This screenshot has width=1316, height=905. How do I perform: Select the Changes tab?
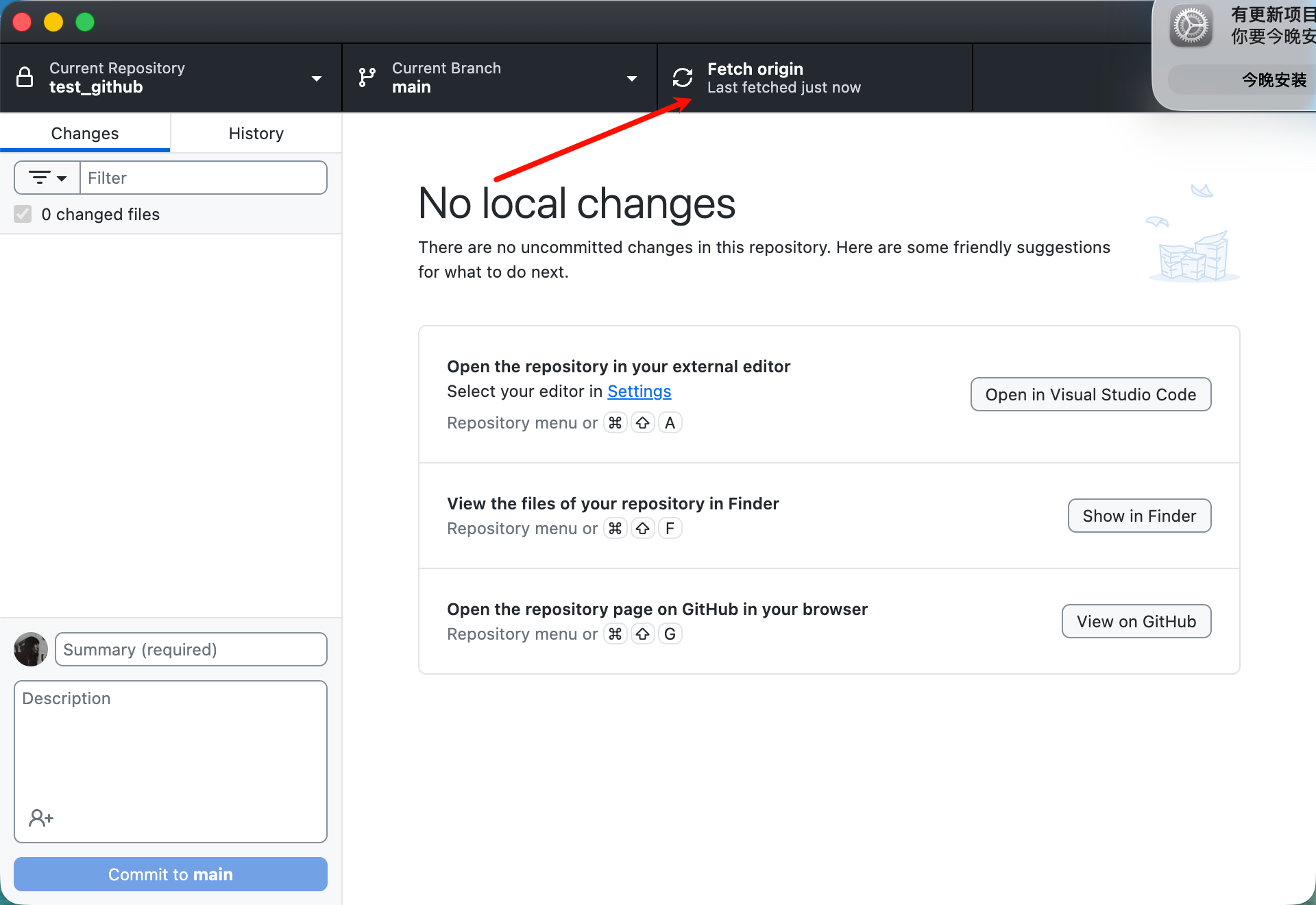click(85, 134)
